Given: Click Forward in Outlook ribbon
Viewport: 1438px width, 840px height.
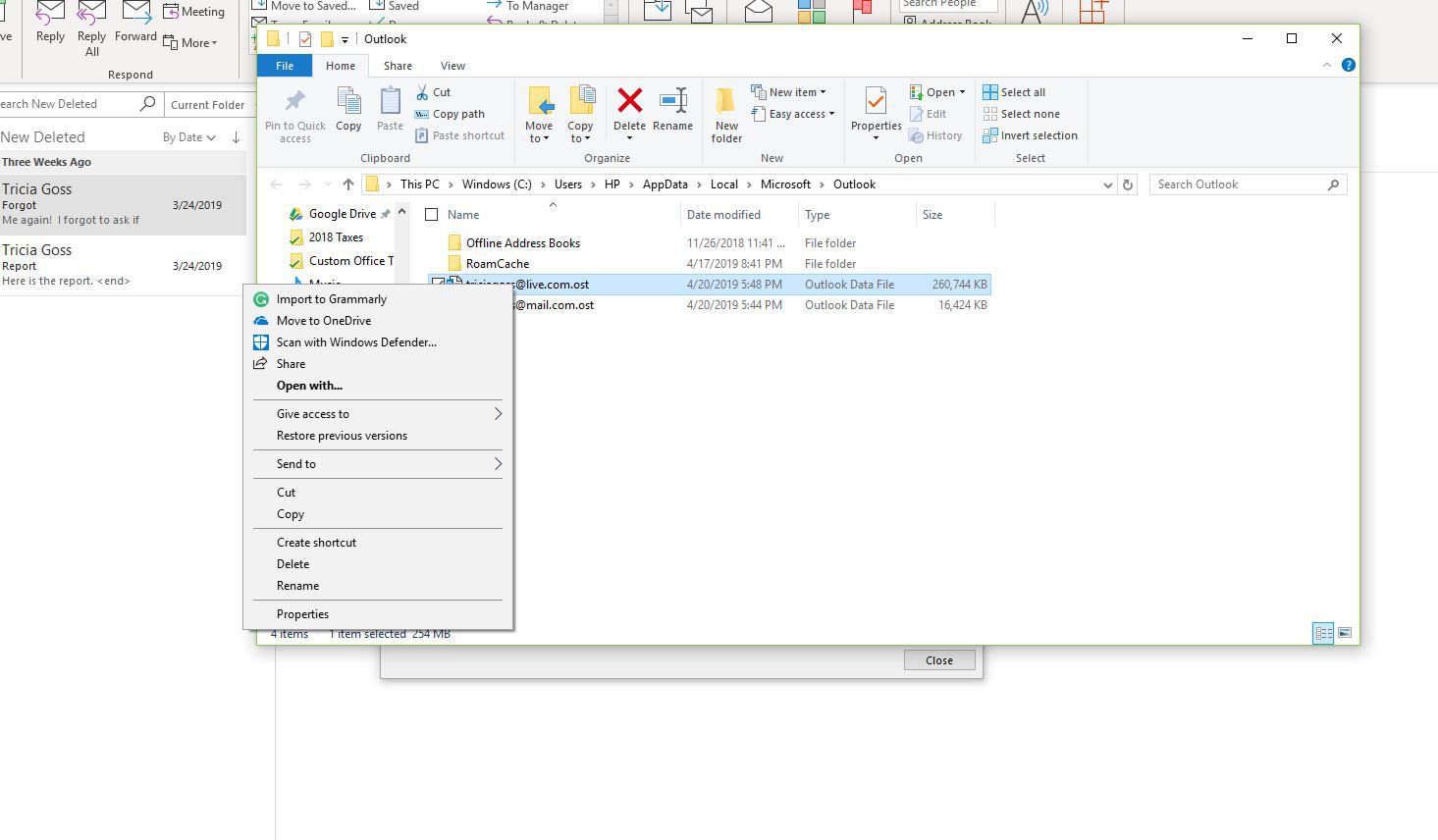Looking at the screenshot, I should coord(135,24).
